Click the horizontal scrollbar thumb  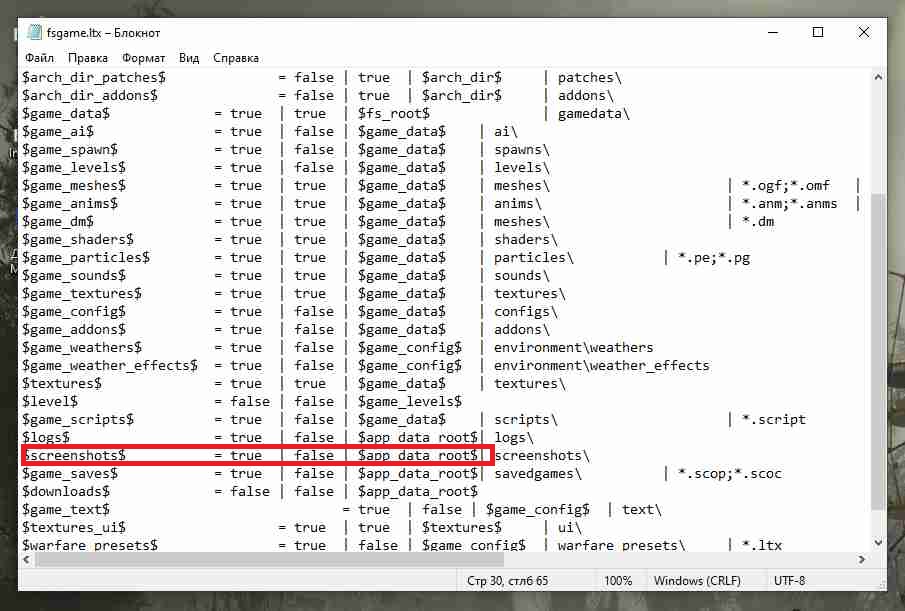click(x=270, y=559)
